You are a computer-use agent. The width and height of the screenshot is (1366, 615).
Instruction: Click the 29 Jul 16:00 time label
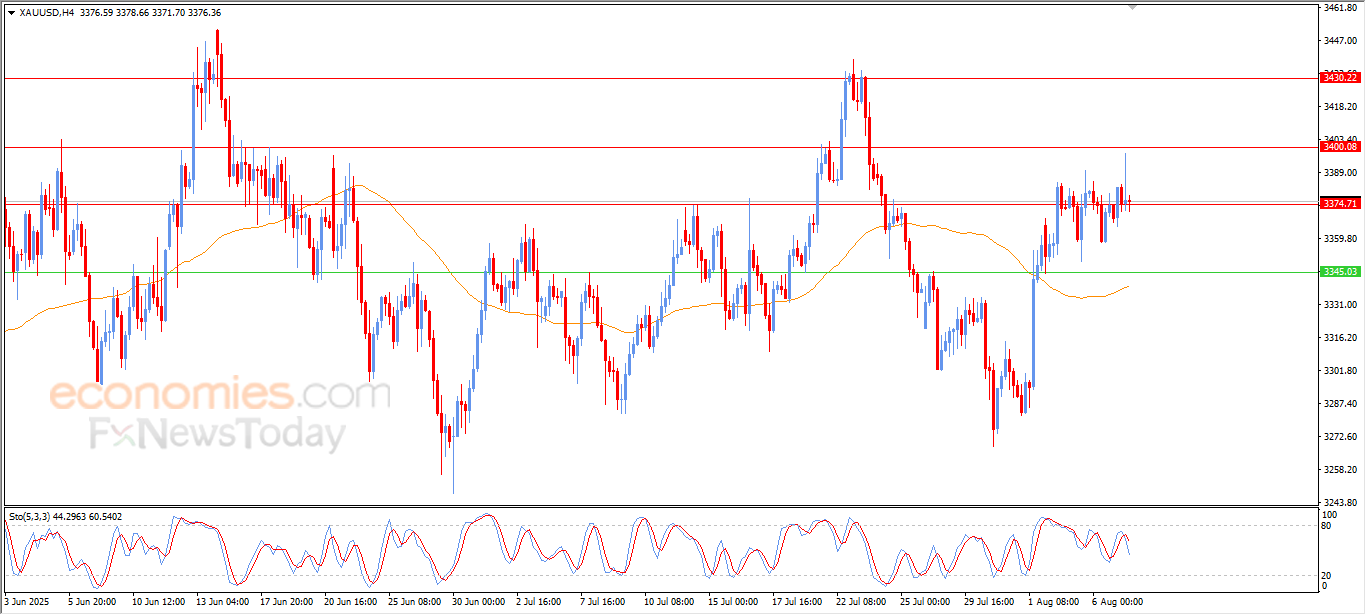988,602
